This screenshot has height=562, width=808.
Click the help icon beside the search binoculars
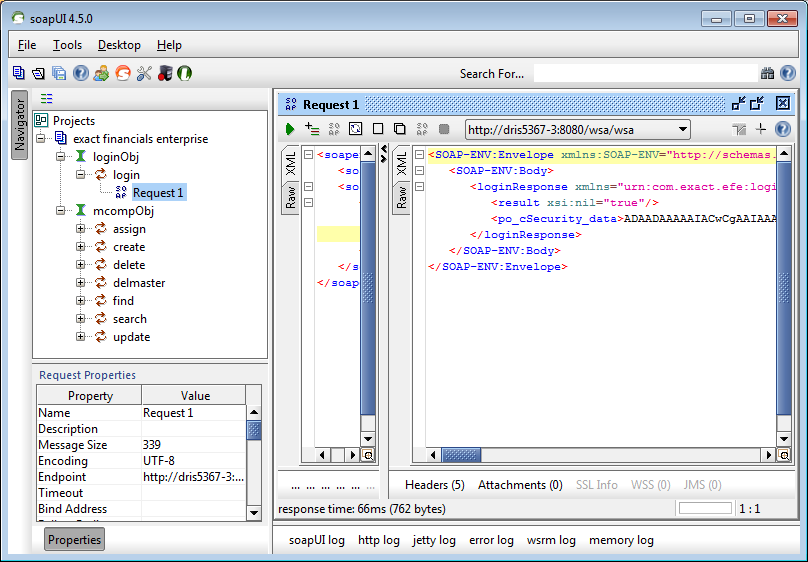click(x=788, y=73)
